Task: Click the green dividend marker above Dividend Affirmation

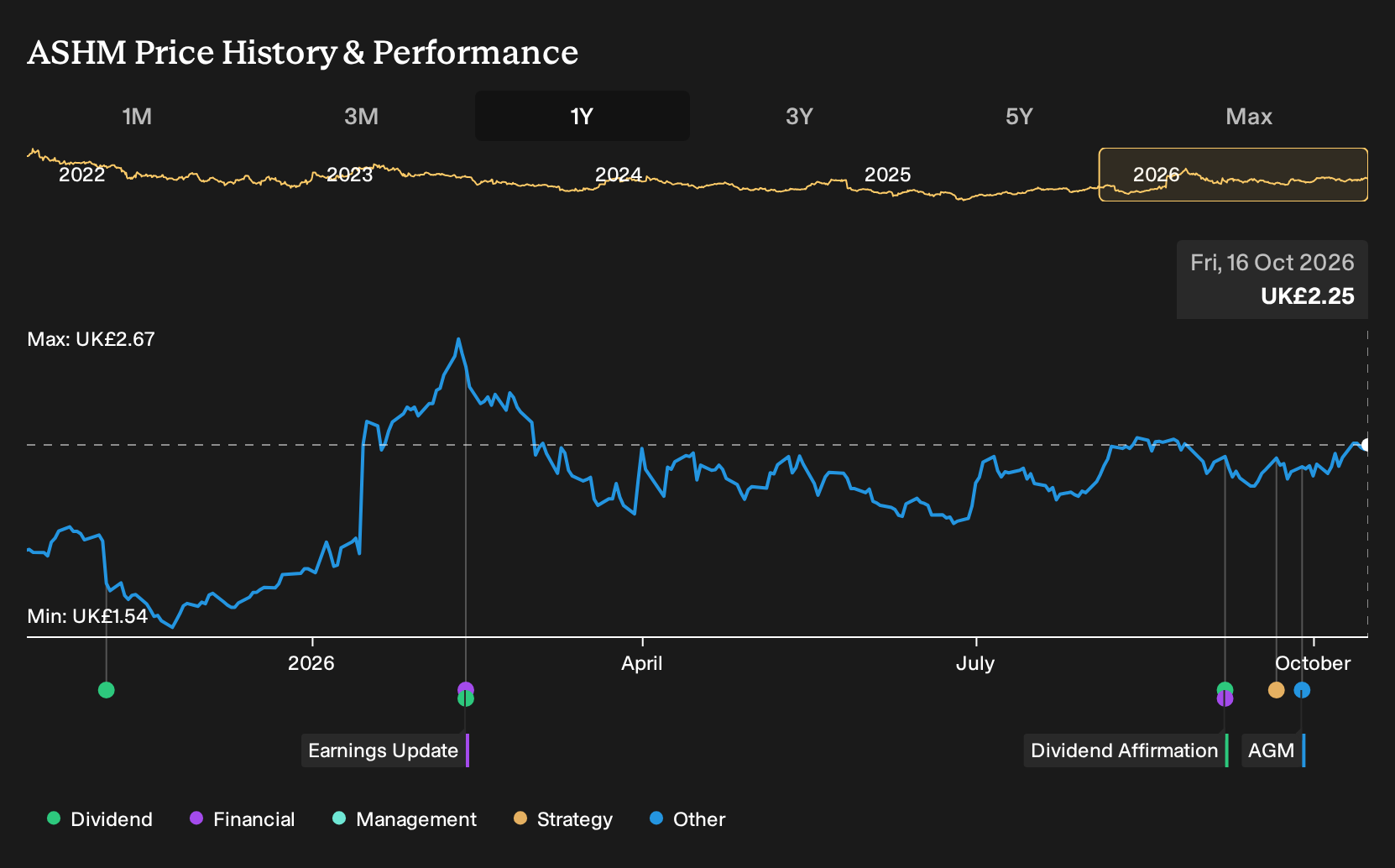Action: pos(1225,688)
